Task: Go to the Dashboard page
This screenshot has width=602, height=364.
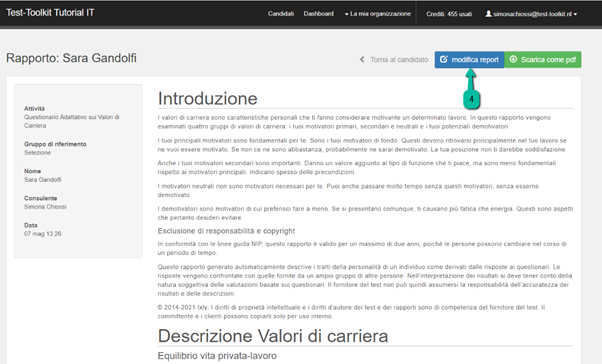Action: point(318,14)
